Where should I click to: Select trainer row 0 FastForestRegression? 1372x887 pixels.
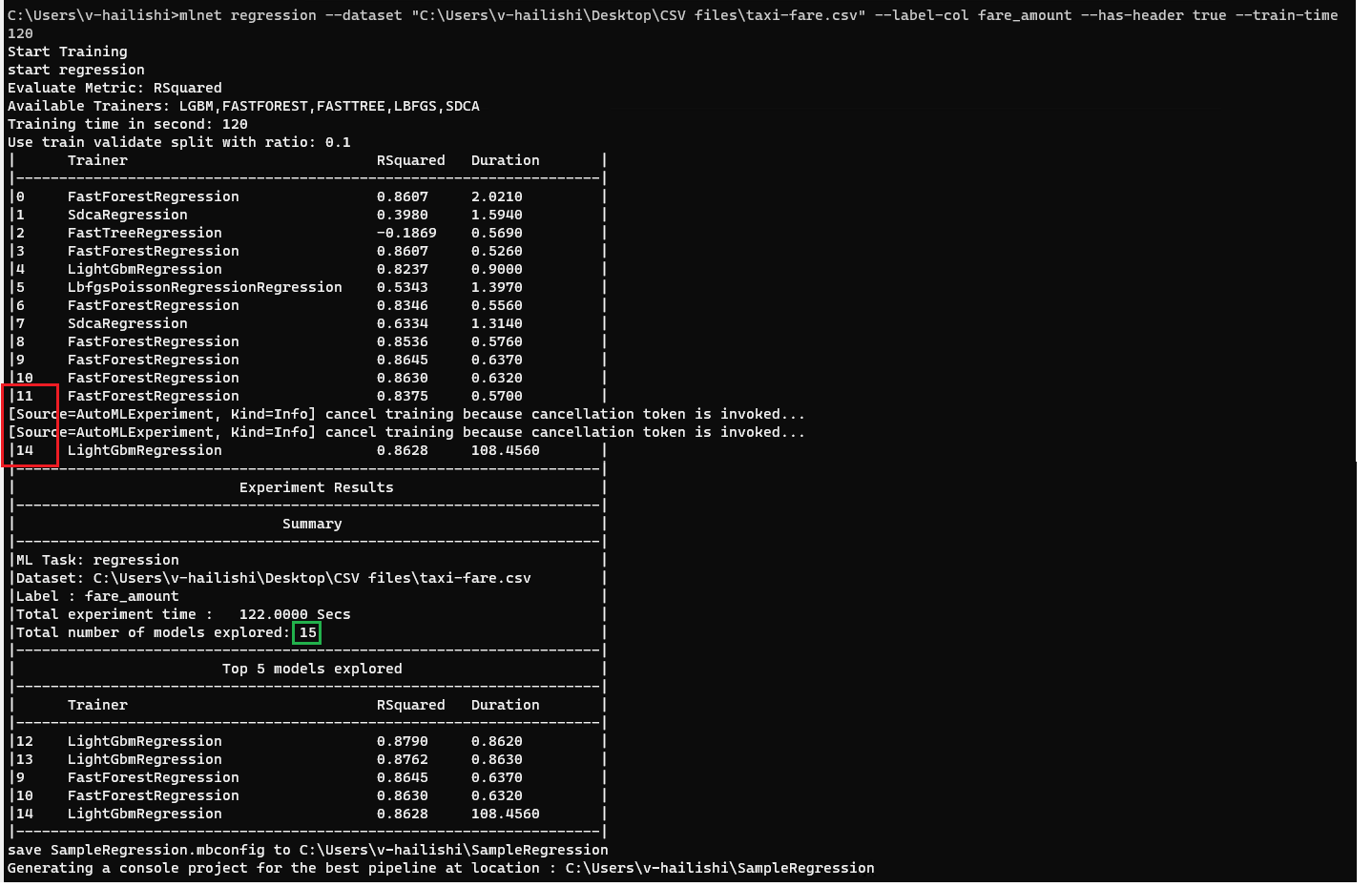click(153, 196)
